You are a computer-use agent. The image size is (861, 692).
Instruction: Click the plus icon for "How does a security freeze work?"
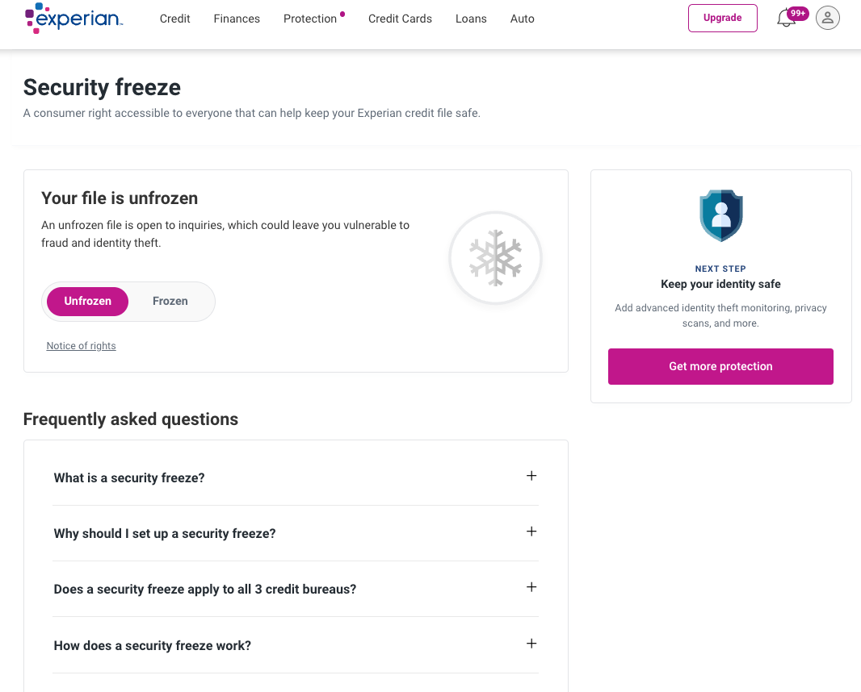click(531, 644)
